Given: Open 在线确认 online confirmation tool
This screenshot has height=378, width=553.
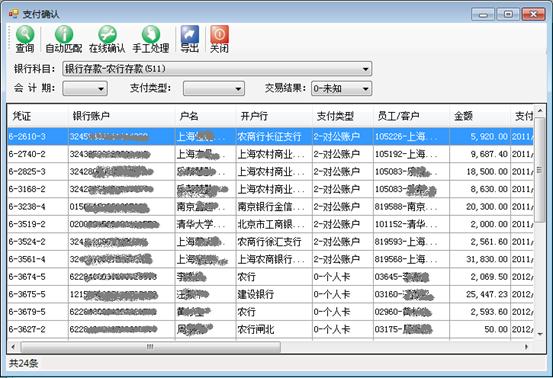Looking at the screenshot, I should click(x=107, y=39).
